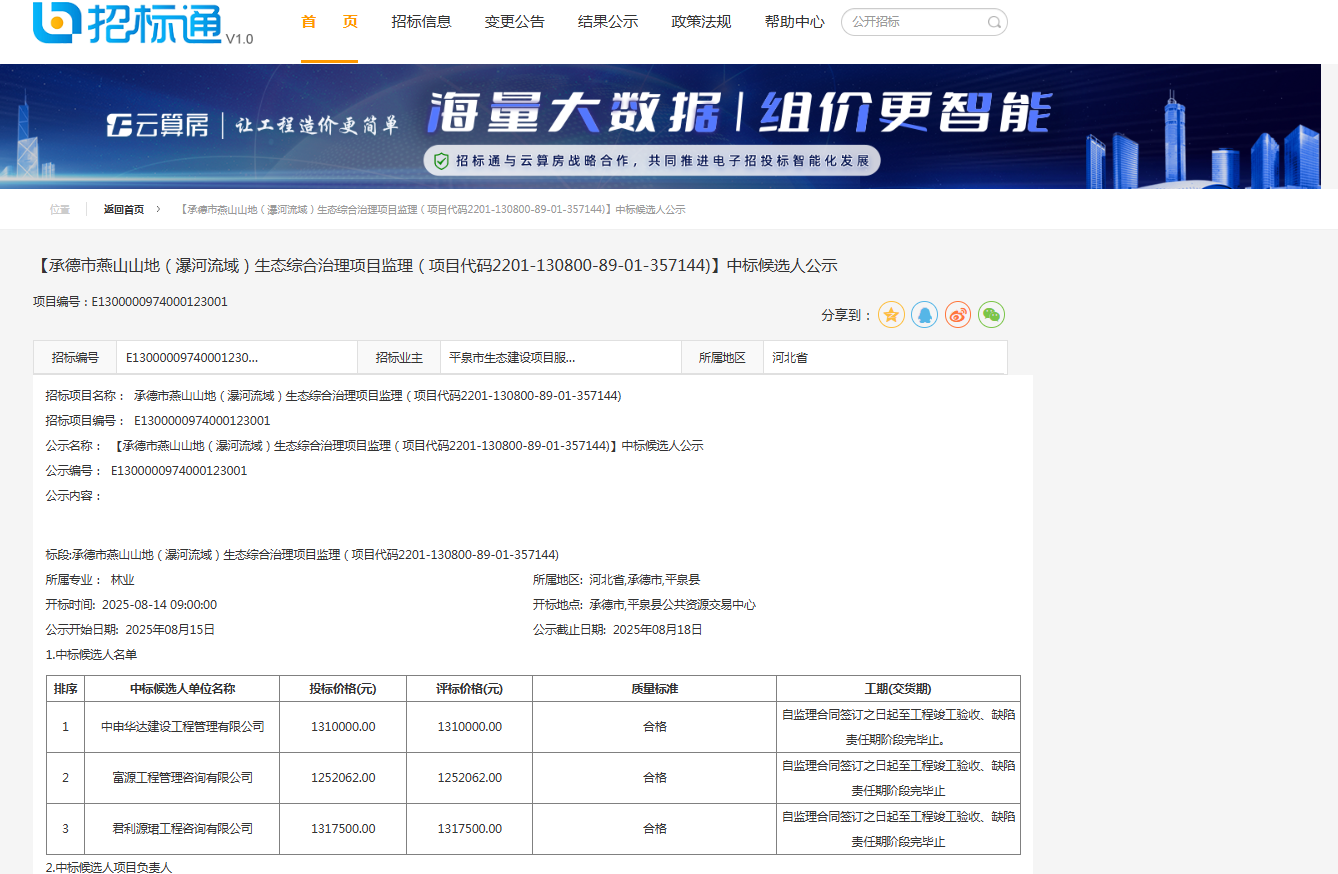Share to WeChat via green icon
1338x874 pixels.
pyautogui.click(x=991, y=315)
